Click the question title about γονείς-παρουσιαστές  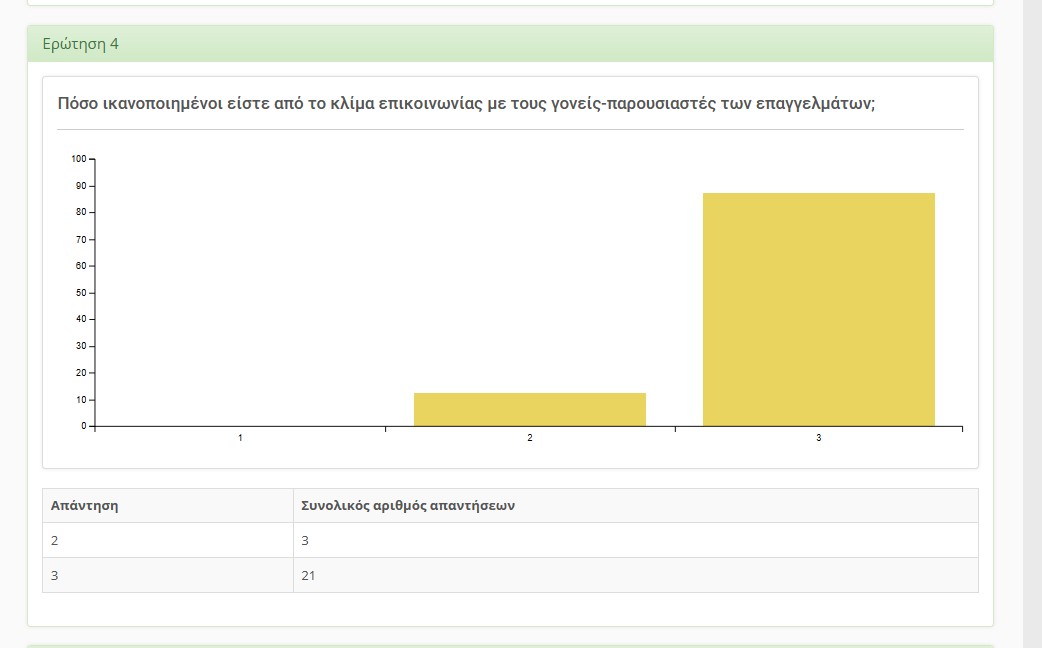point(466,103)
